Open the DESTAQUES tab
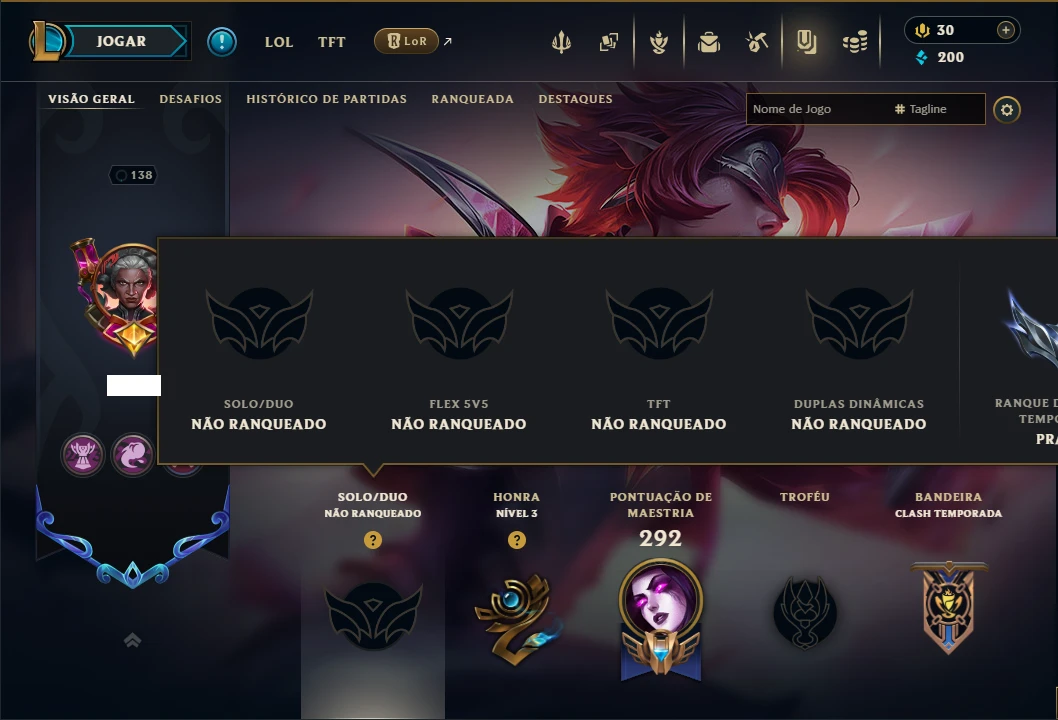This screenshot has width=1058, height=720. pos(576,99)
